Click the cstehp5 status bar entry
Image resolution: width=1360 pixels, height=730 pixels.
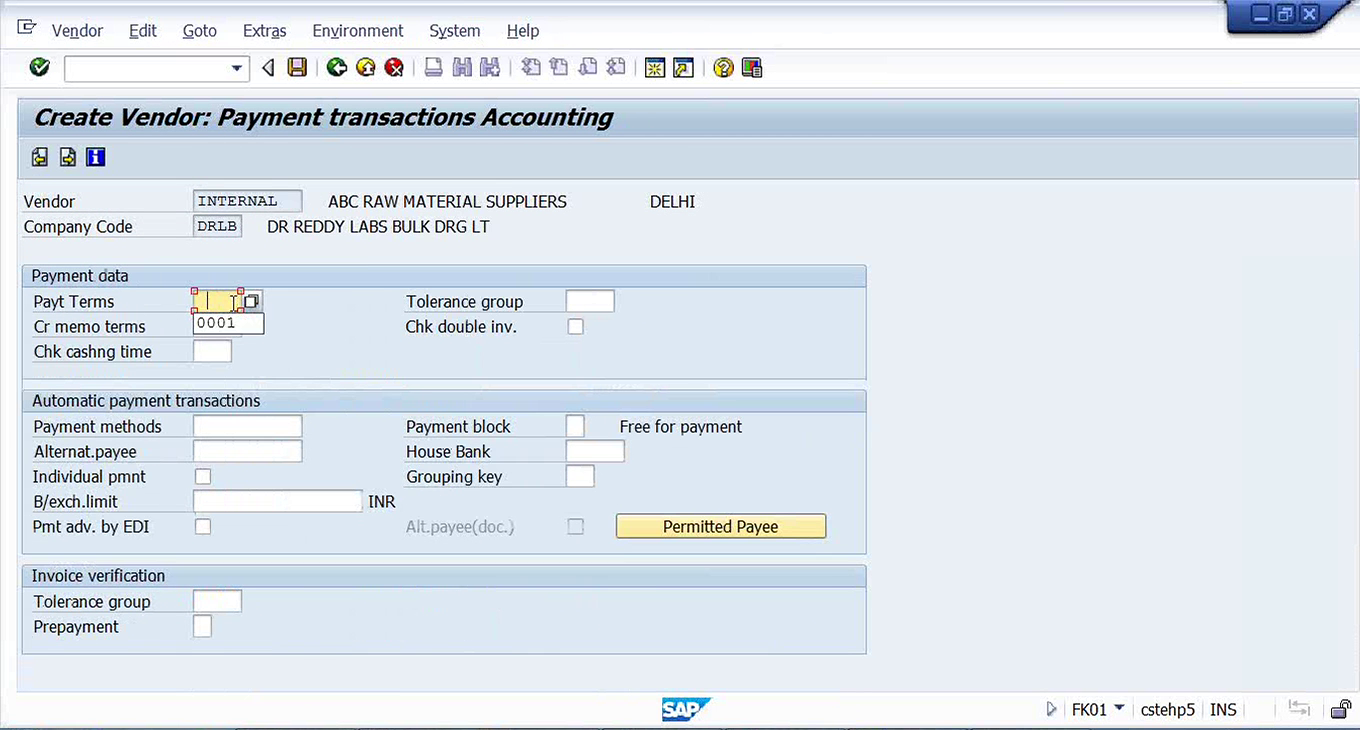[x=1168, y=709]
